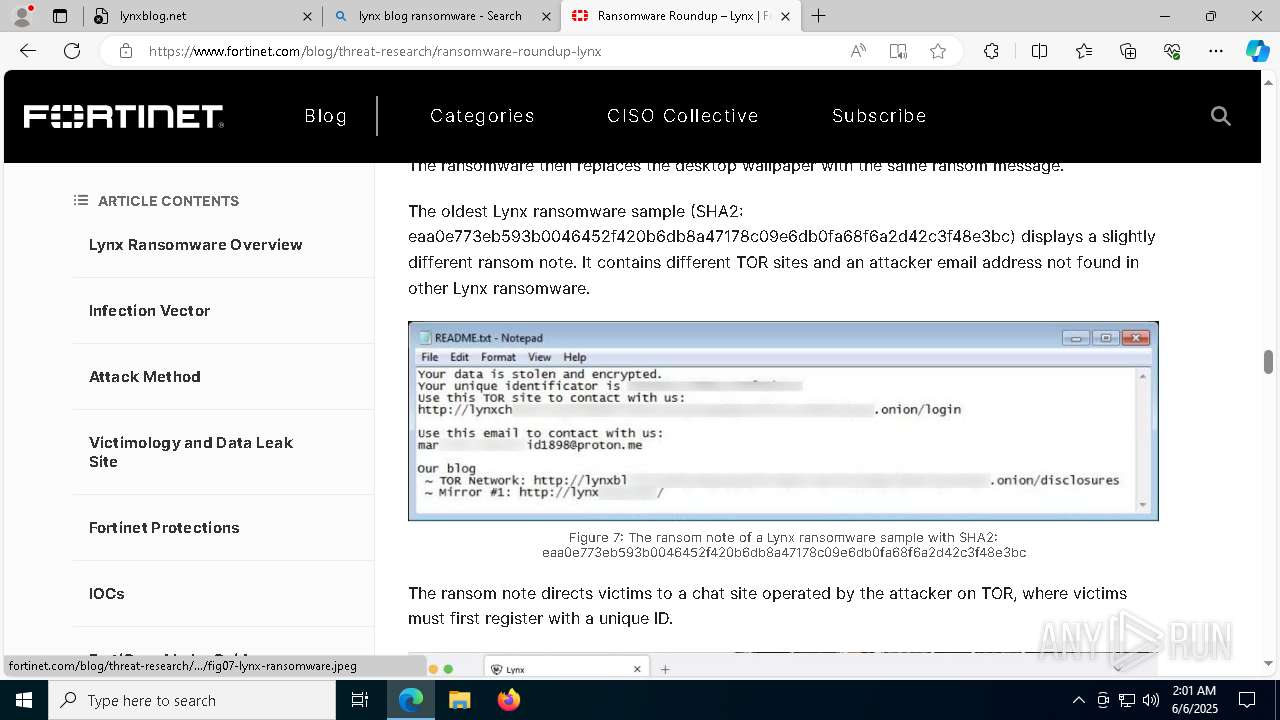Open the Categories menu
The width and height of the screenshot is (1280, 720).
click(x=482, y=116)
